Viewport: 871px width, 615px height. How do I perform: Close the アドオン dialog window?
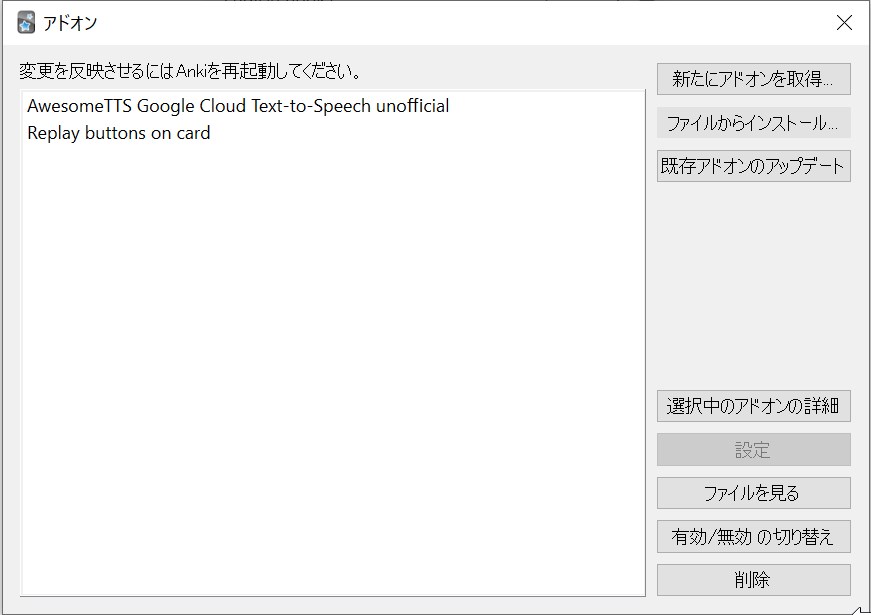tap(844, 23)
